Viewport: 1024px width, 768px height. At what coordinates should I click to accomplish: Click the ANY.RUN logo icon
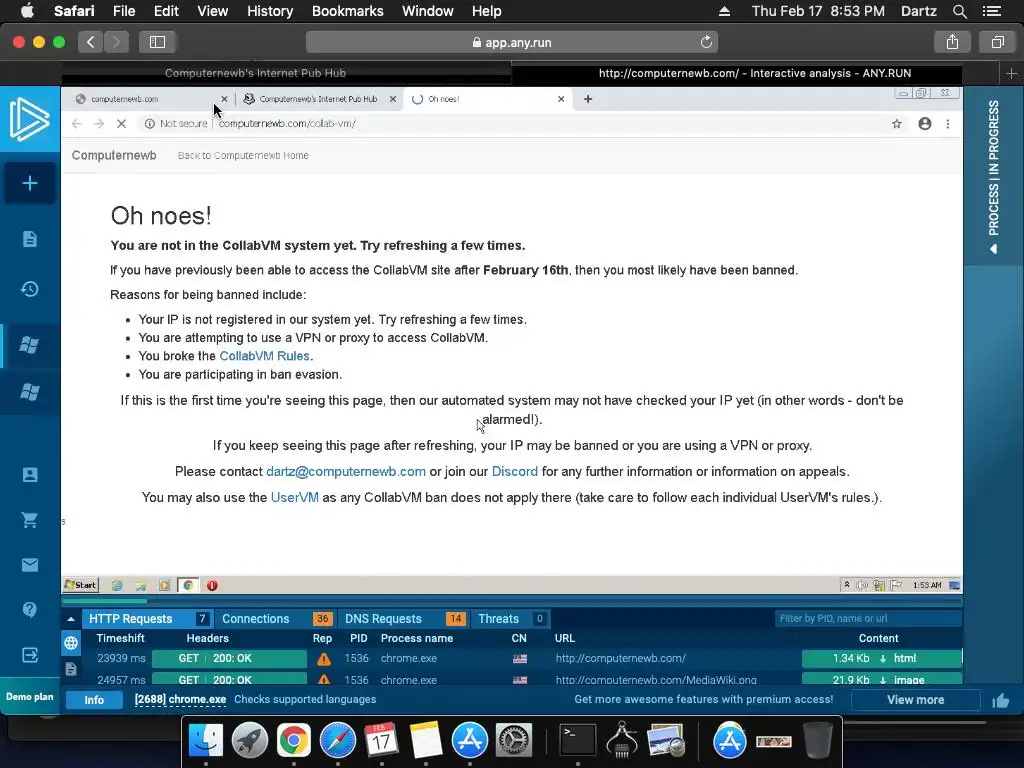[x=29, y=119]
